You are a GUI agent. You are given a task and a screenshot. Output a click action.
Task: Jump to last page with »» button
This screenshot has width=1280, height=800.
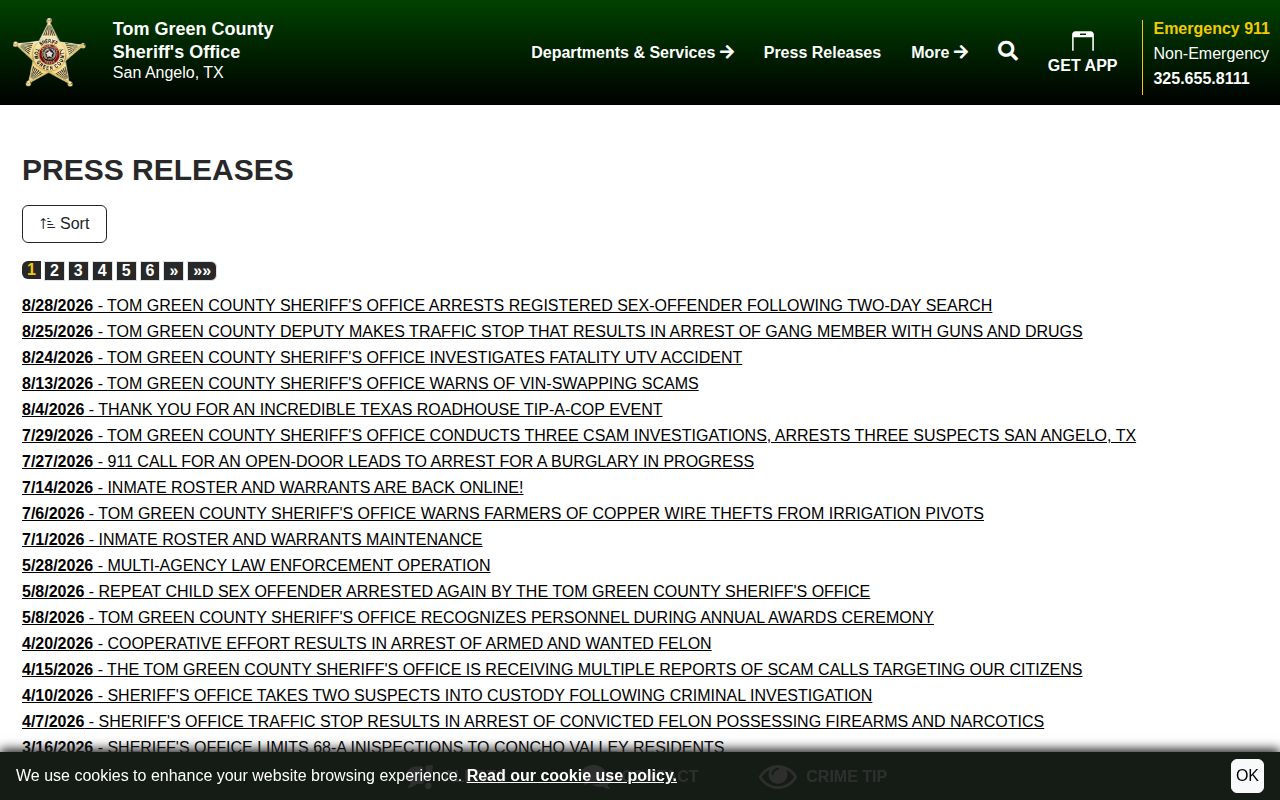click(x=202, y=271)
